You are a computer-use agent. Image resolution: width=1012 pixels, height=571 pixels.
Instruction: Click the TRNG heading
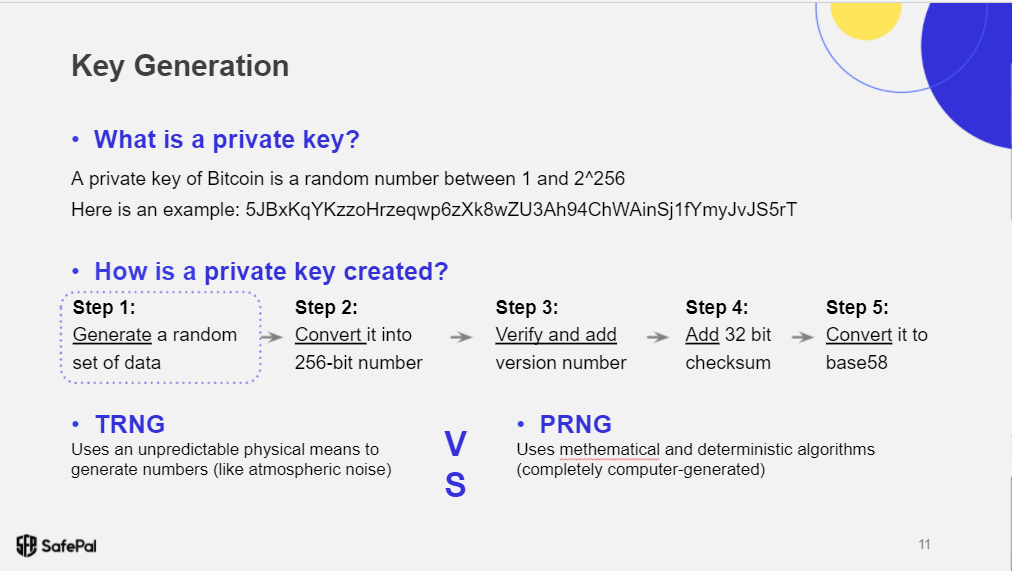[x=130, y=425]
